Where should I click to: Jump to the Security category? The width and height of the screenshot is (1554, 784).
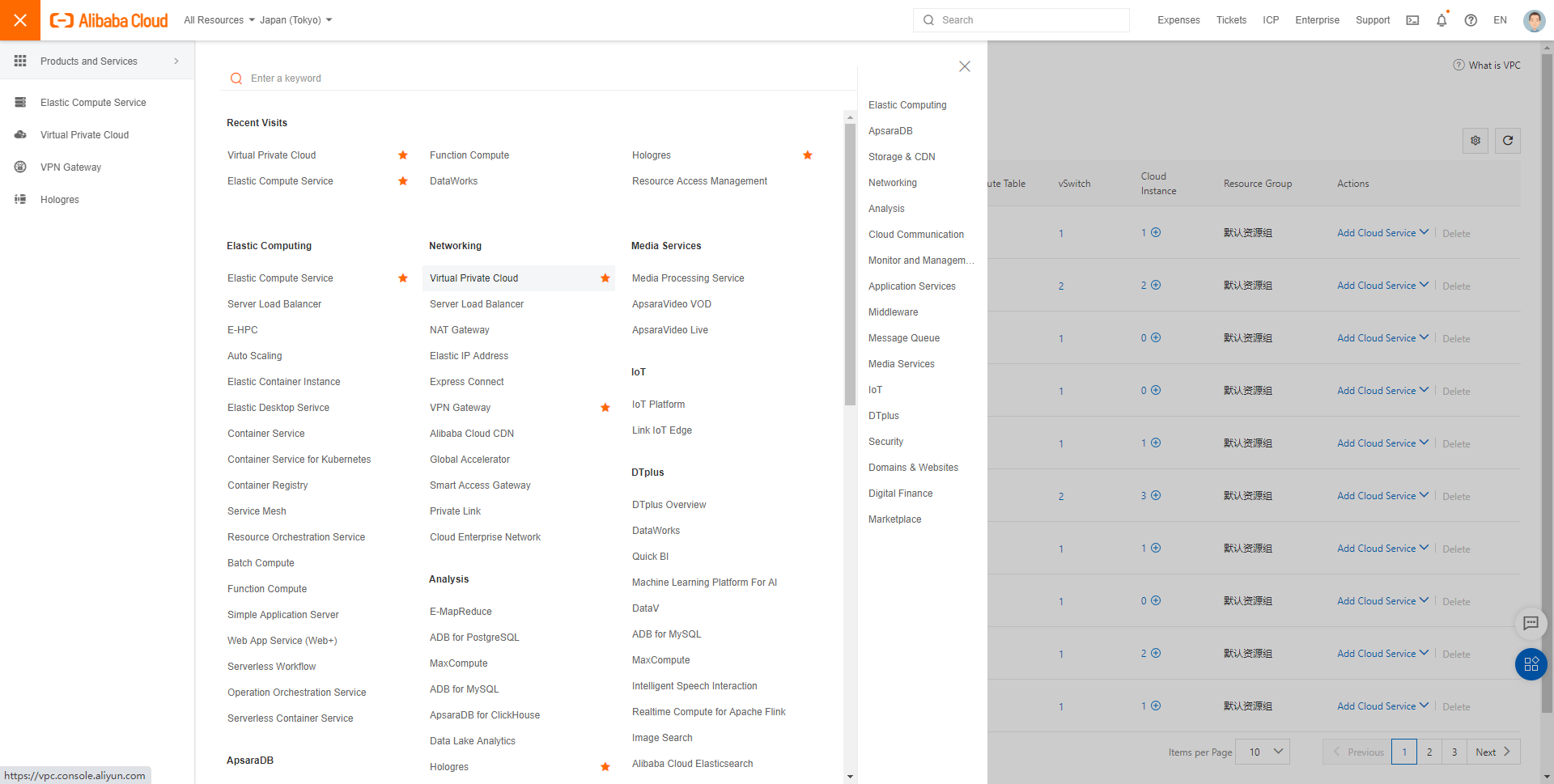tap(885, 442)
